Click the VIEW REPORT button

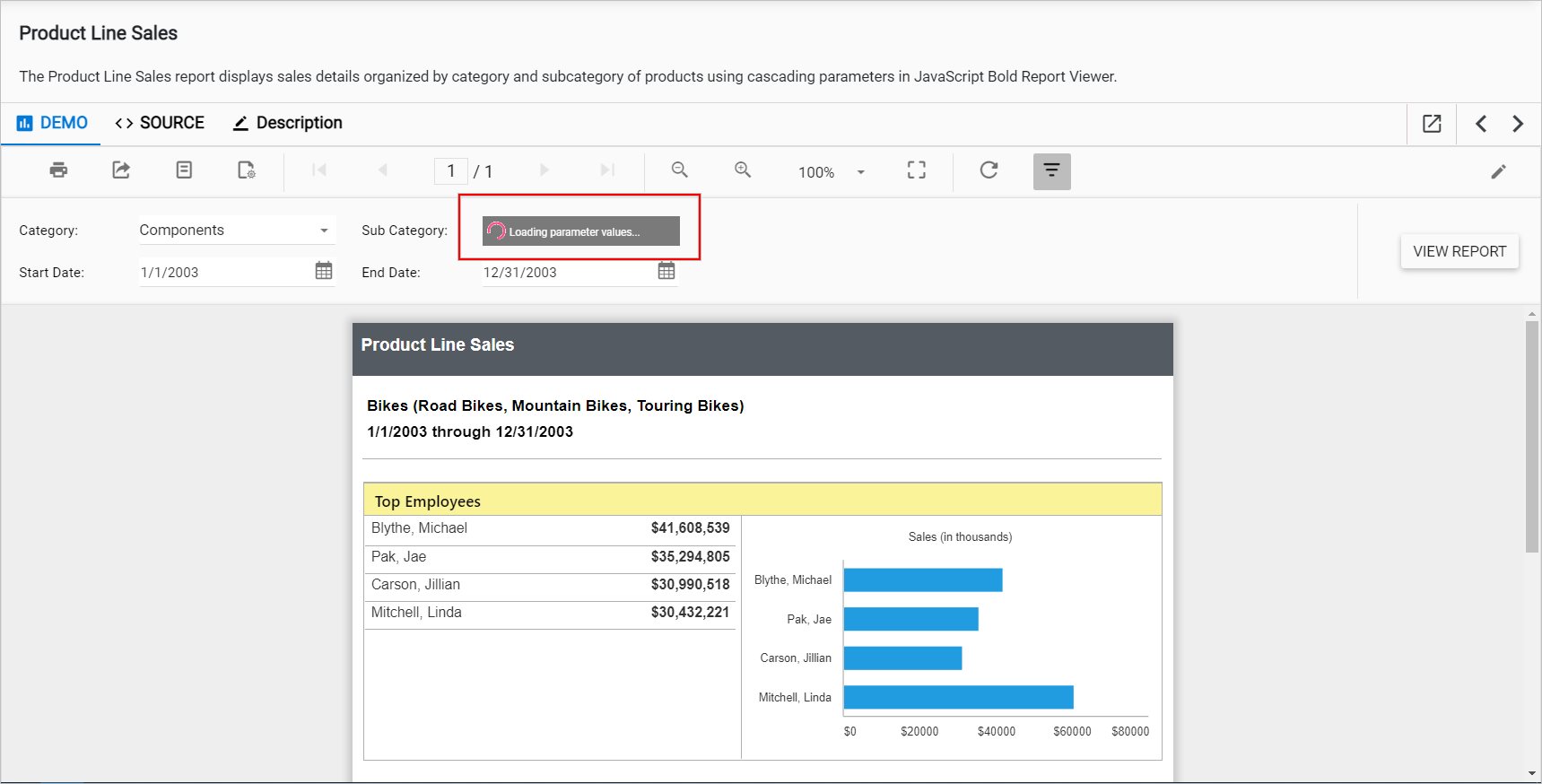[1459, 251]
